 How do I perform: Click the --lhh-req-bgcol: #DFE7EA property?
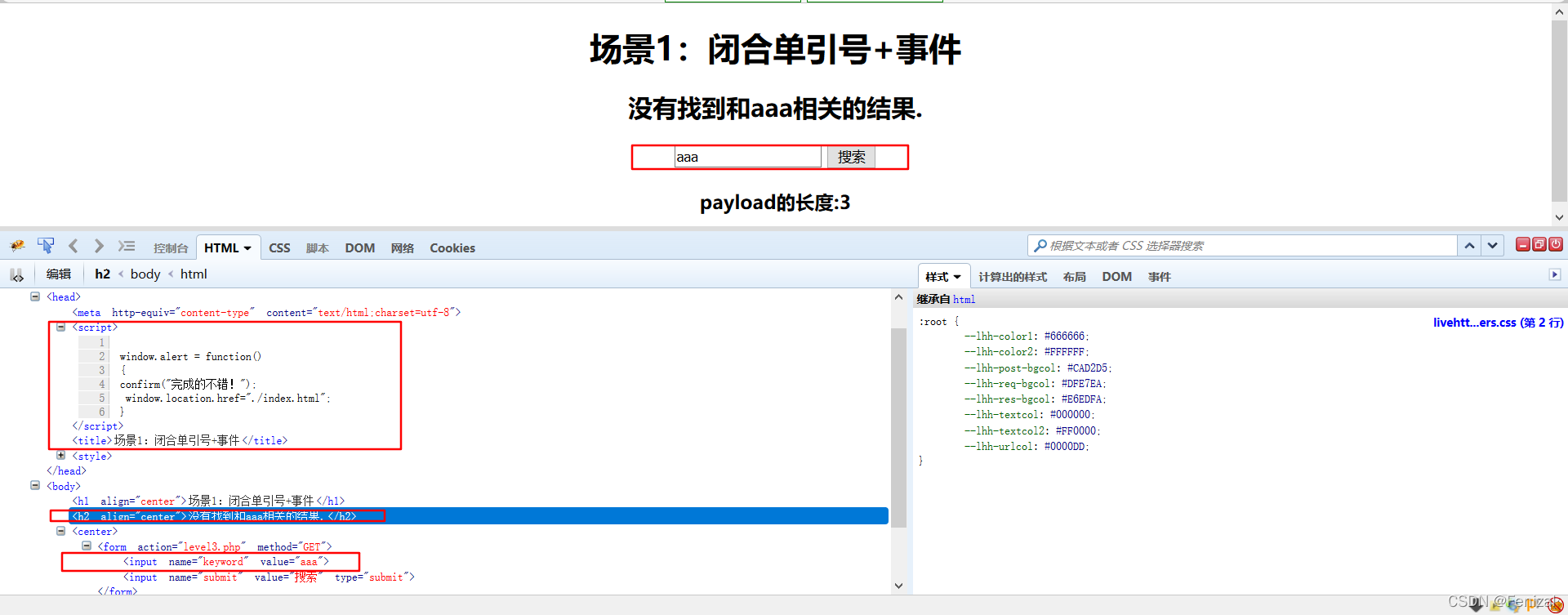[x=1036, y=383]
